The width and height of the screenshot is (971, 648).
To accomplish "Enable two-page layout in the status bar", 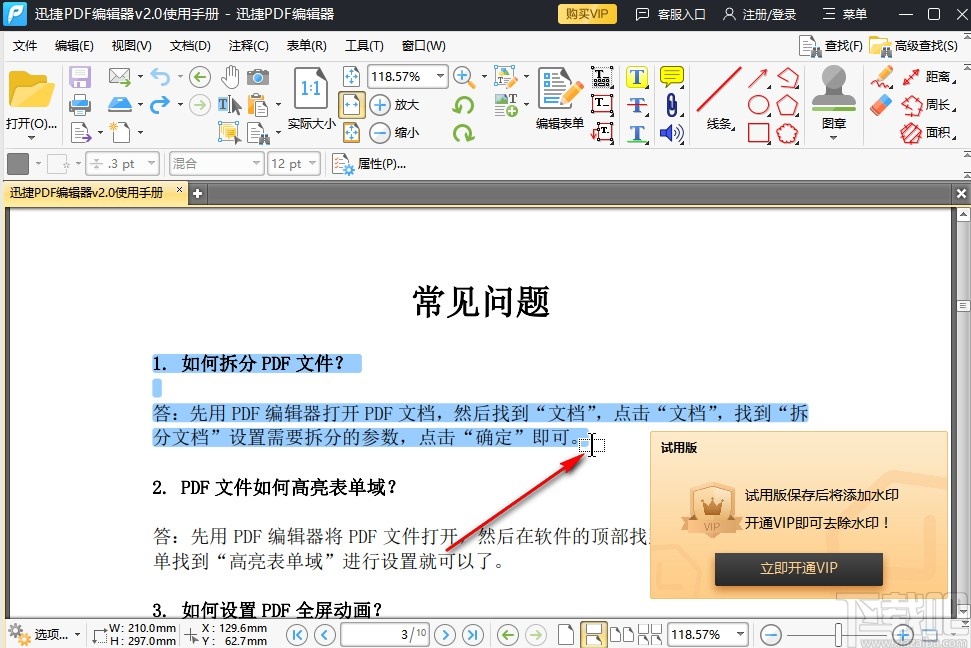I will (622, 634).
